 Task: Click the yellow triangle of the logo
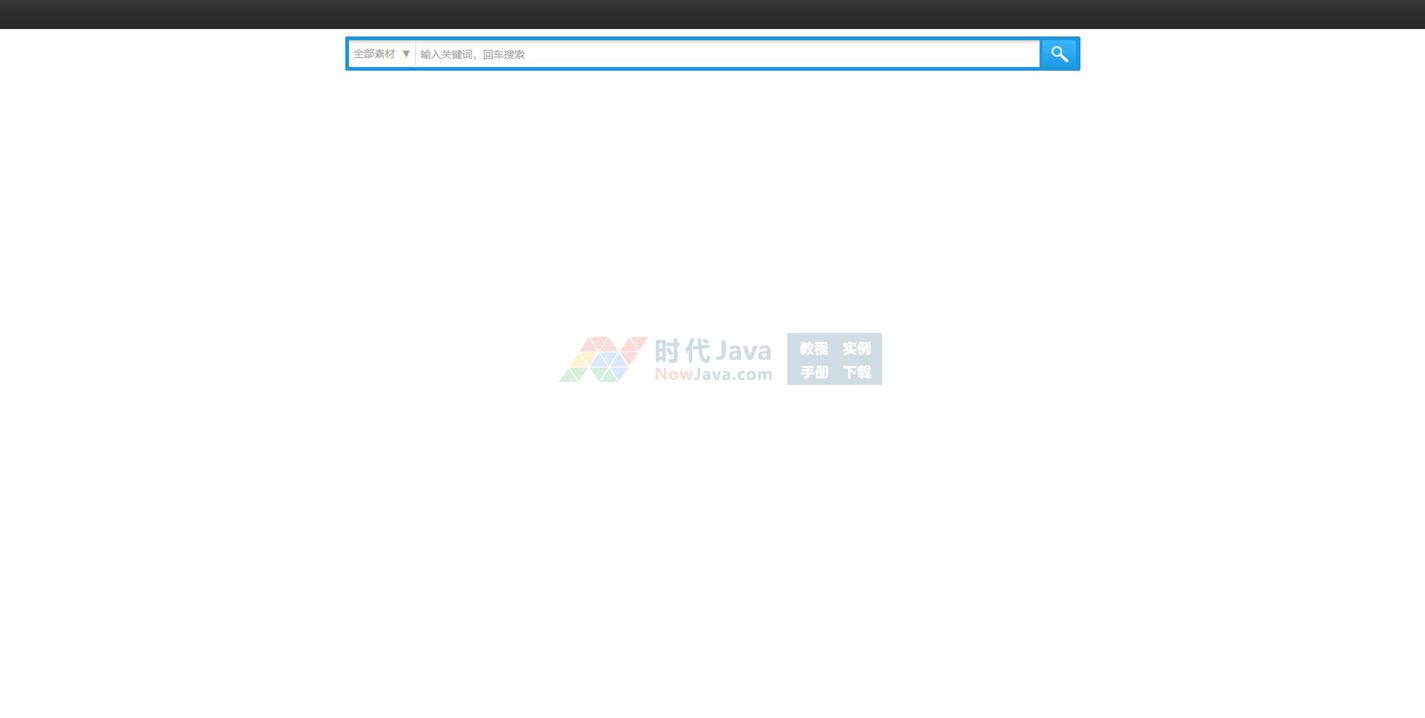(583, 360)
